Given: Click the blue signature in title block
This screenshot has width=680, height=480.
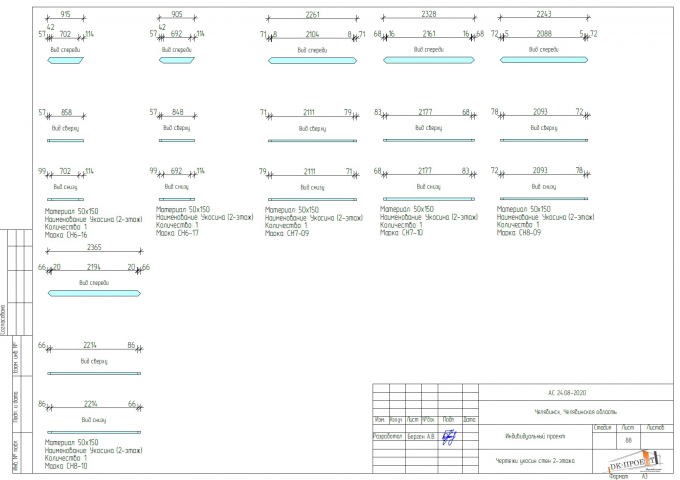Looking at the screenshot, I should tap(449, 437).
